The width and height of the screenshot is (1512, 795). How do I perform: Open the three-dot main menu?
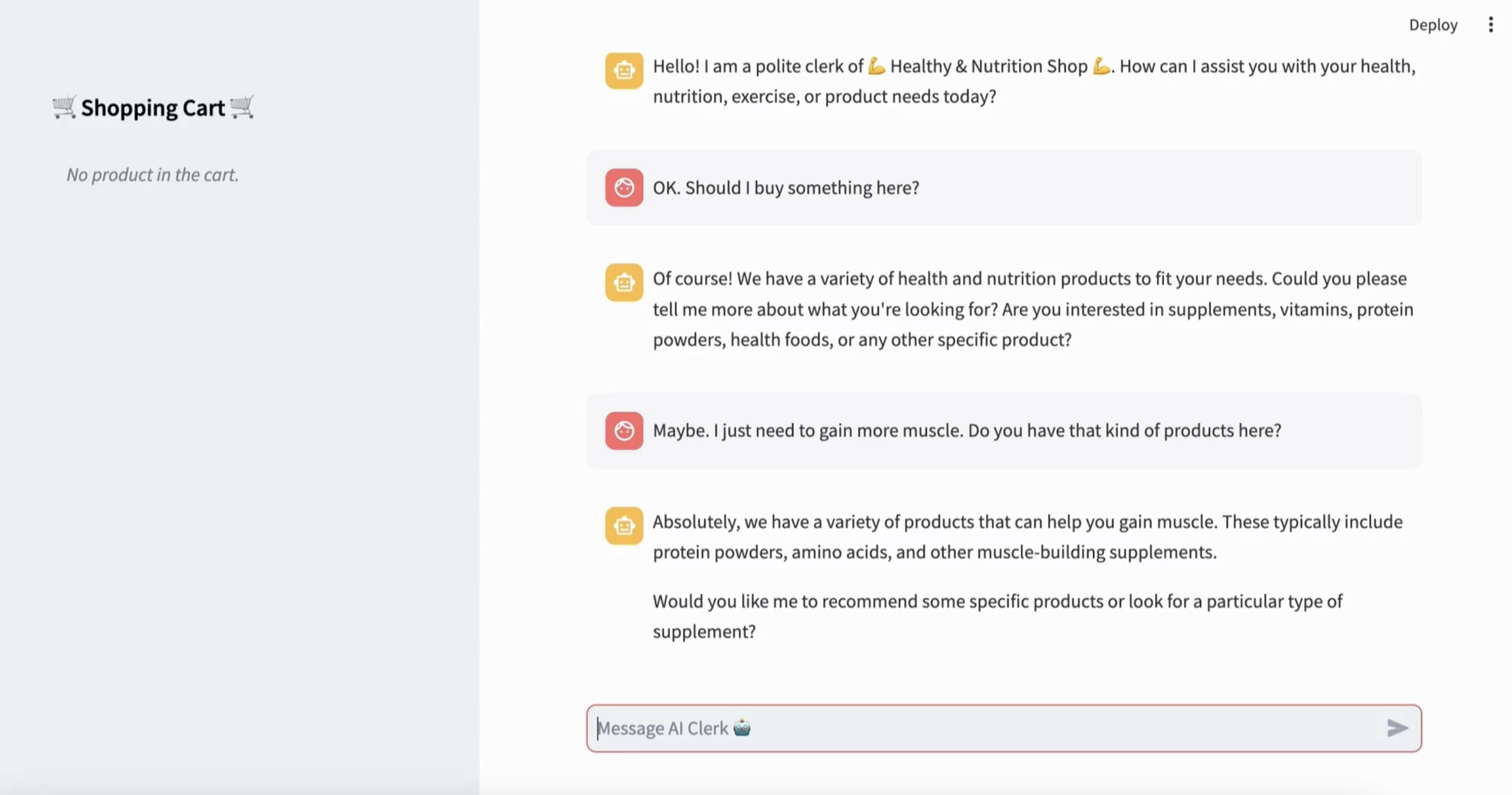click(1491, 25)
